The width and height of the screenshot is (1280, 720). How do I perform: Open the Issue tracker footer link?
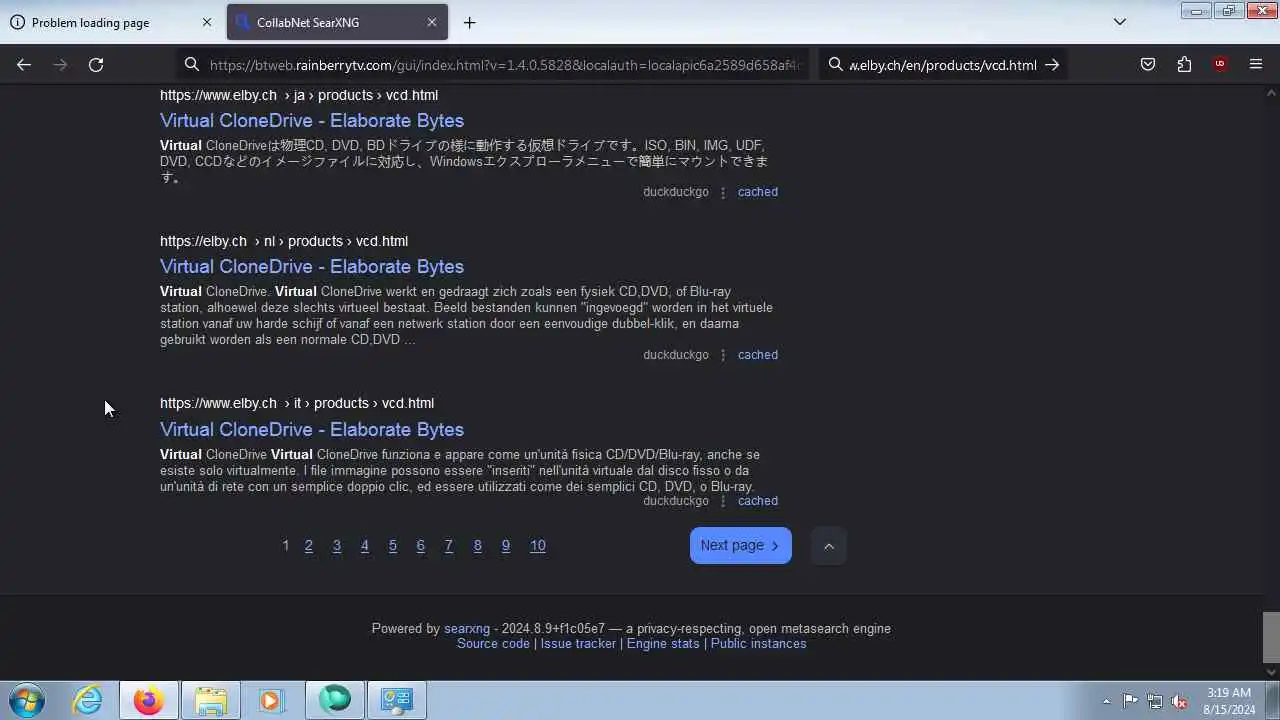[x=578, y=644]
